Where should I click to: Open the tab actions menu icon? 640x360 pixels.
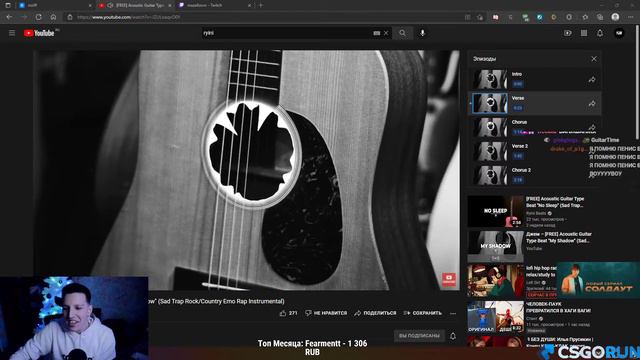pyautogui.click(x=8, y=5)
